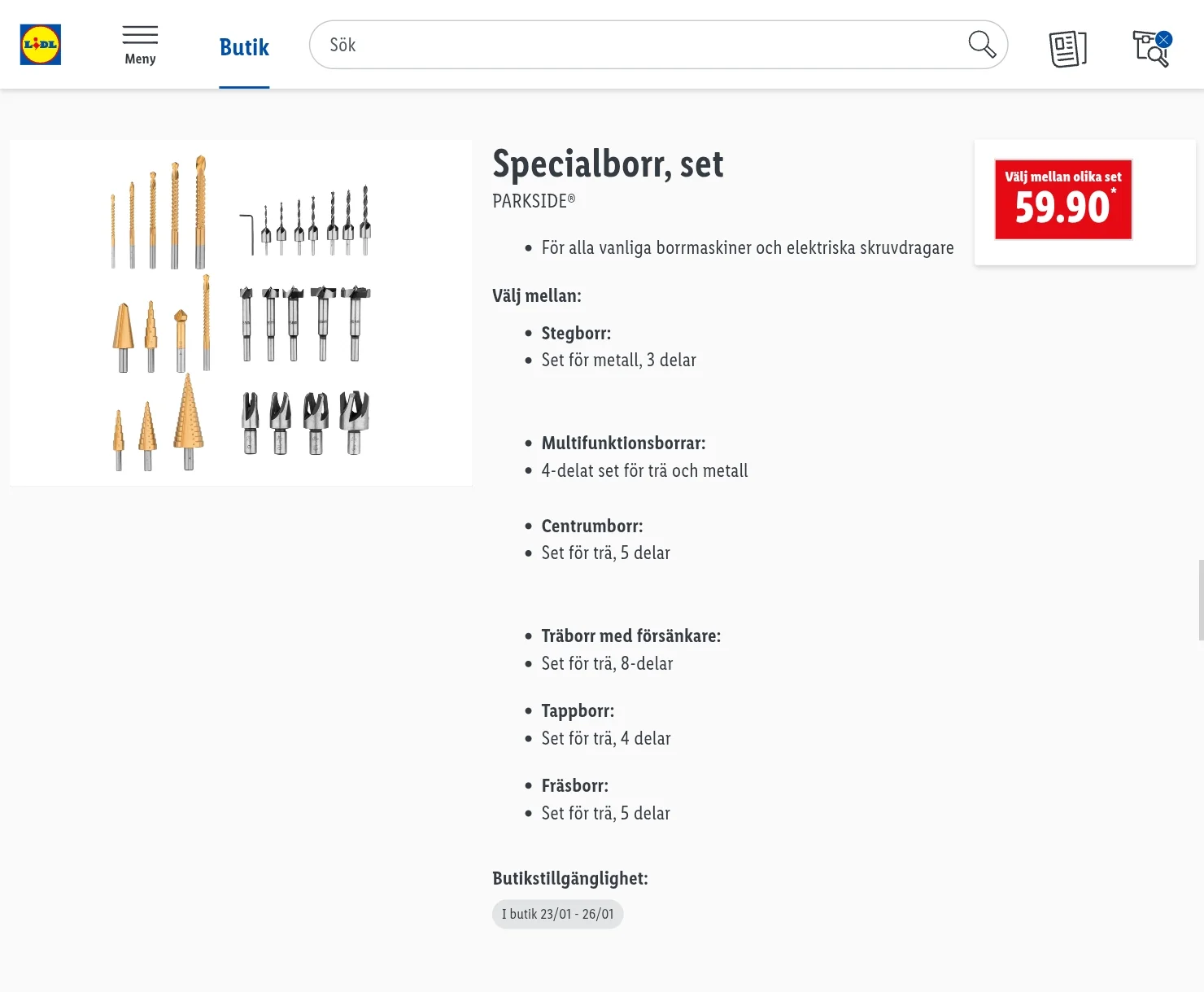Open the weekly leaflet icon

(x=1067, y=48)
